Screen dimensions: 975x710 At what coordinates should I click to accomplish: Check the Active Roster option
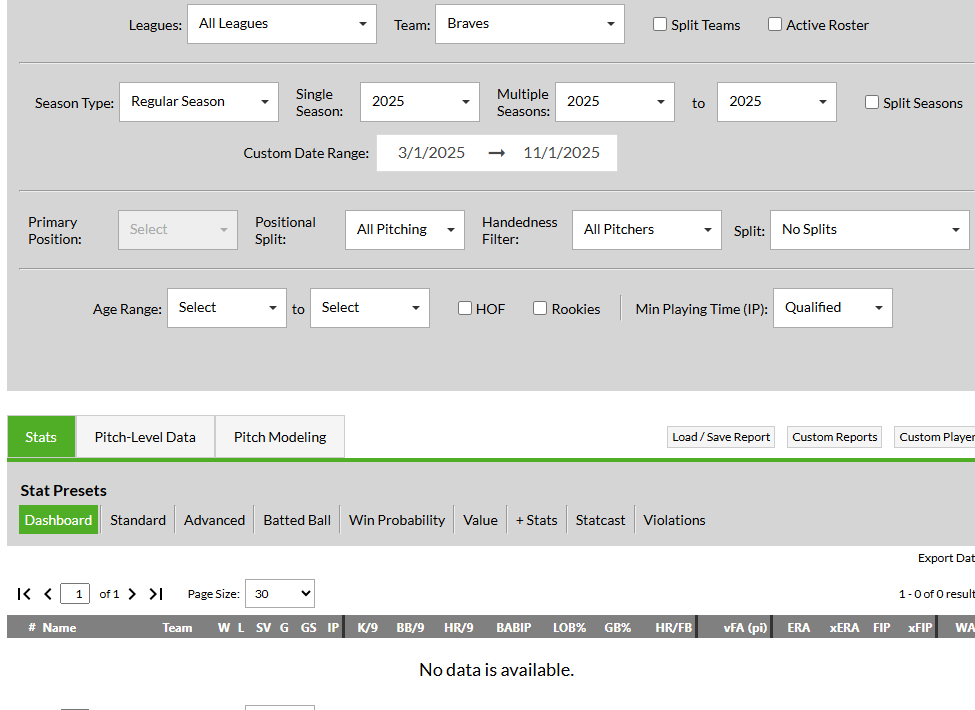pos(775,24)
